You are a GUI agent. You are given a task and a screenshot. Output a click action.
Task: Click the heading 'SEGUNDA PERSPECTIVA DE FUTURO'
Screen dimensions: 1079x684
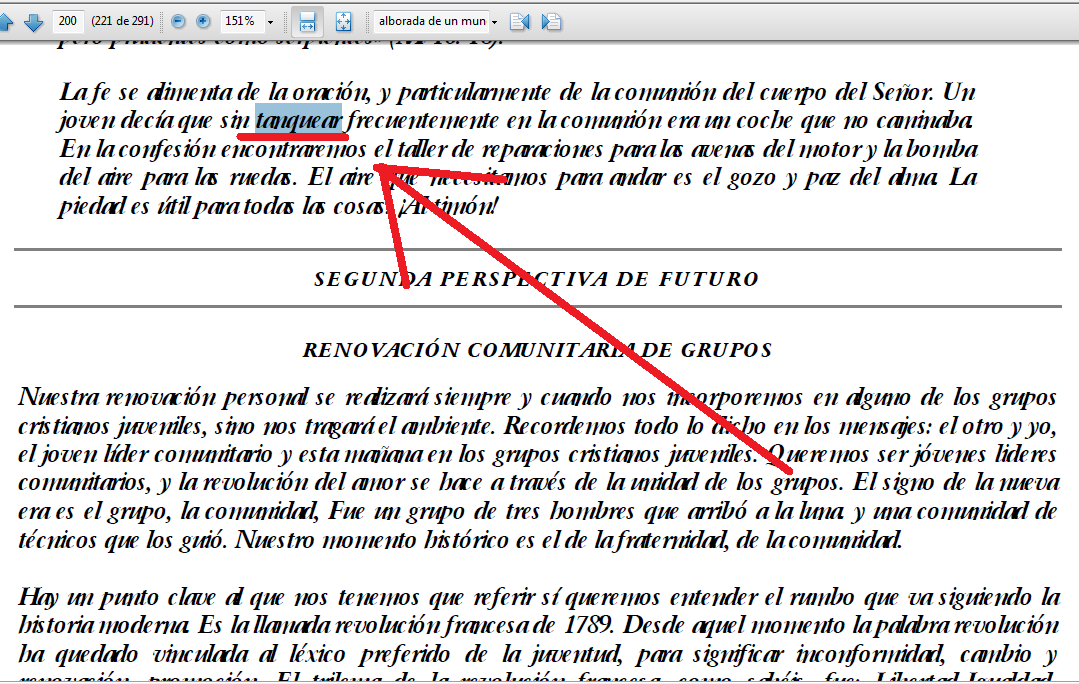coord(536,279)
